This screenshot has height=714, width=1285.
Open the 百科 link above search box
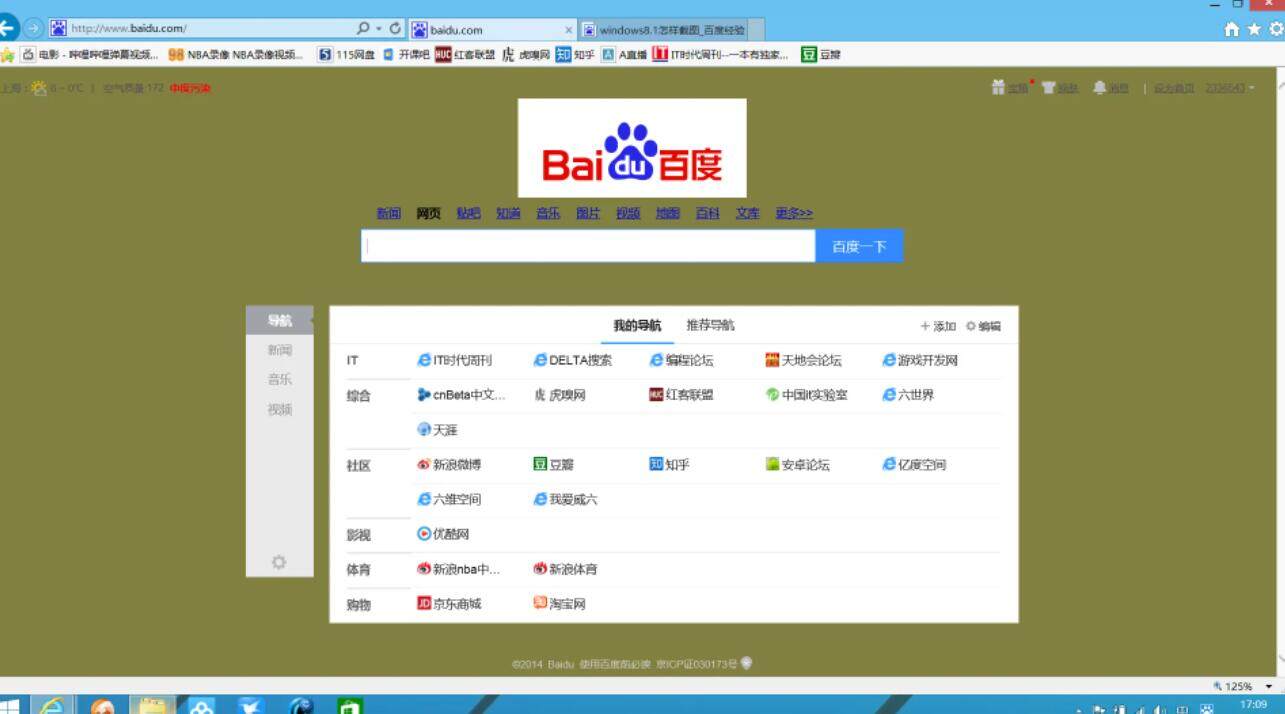(x=708, y=213)
